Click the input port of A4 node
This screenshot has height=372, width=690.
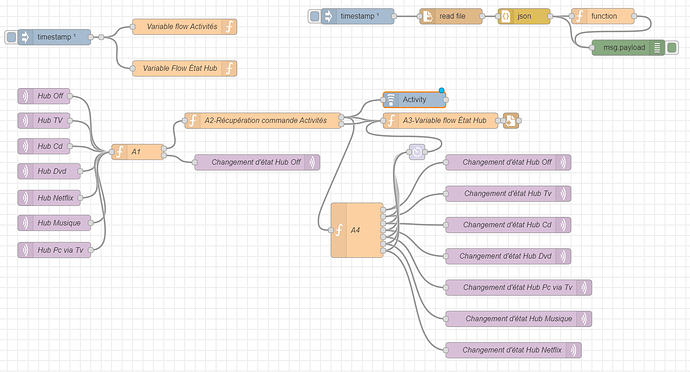[x=331, y=230]
